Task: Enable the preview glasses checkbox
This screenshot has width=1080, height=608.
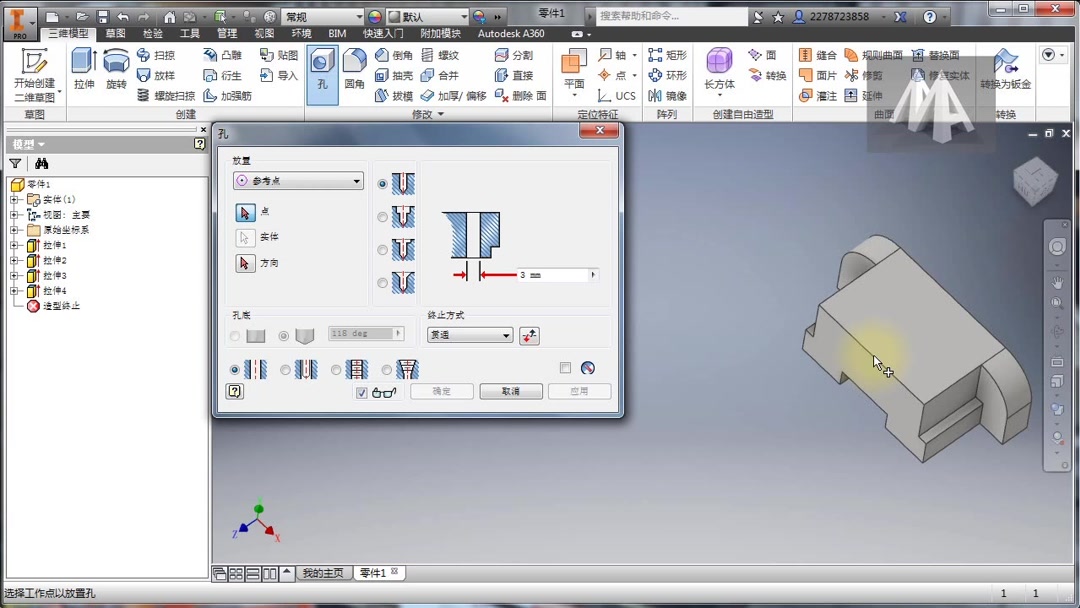Action: [x=363, y=392]
